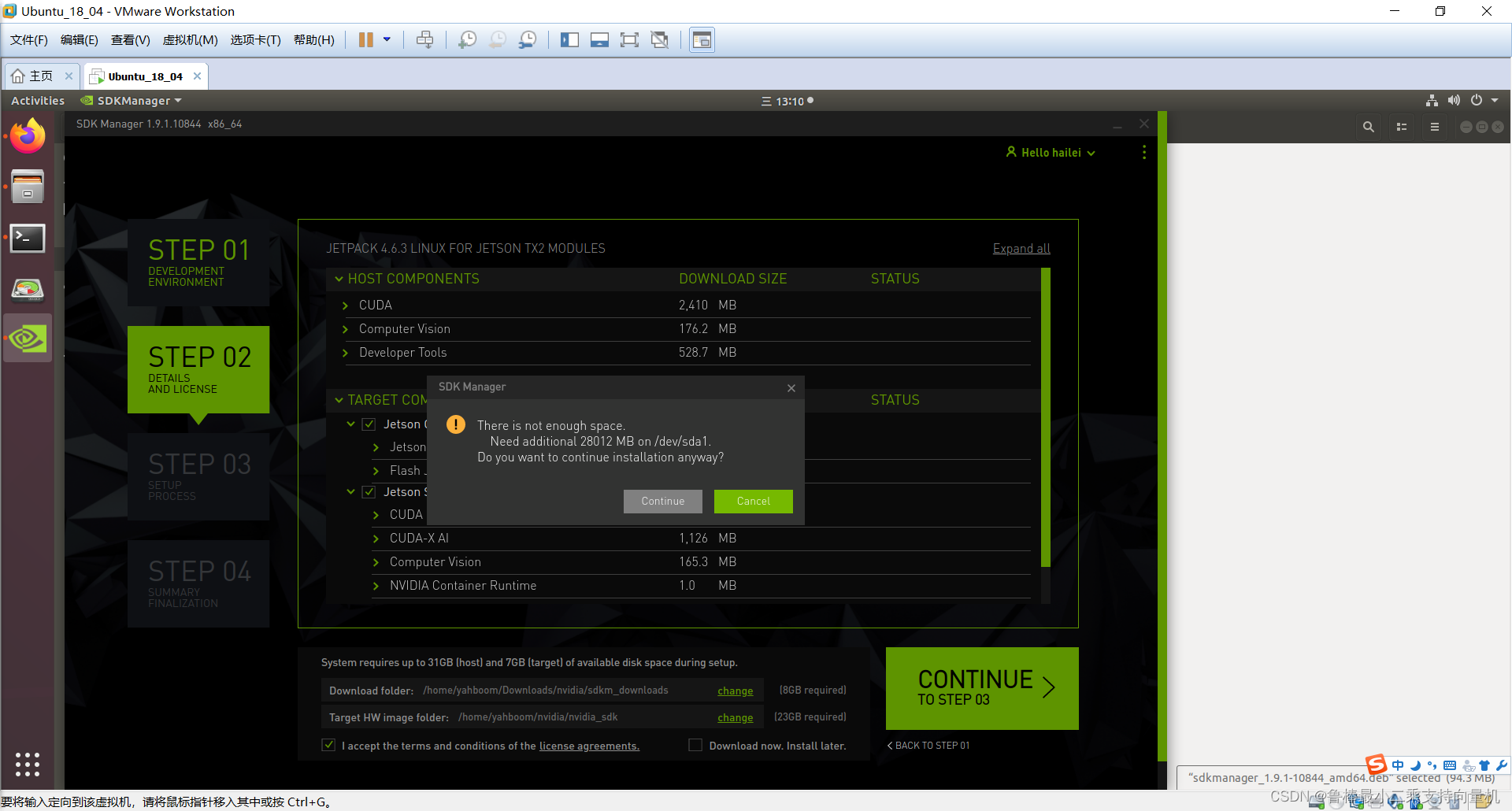The height and width of the screenshot is (811, 1512).
Task: Open the Hello hailei user dropdown
Action: pyautogui.click(x=1051, y=153)
